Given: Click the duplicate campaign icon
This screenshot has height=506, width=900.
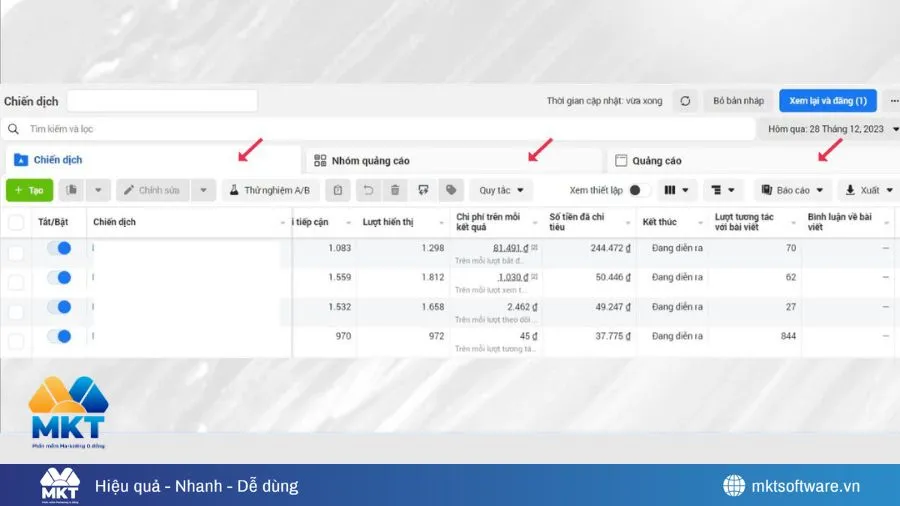Looking at the screenshot, I should (72, 190).
